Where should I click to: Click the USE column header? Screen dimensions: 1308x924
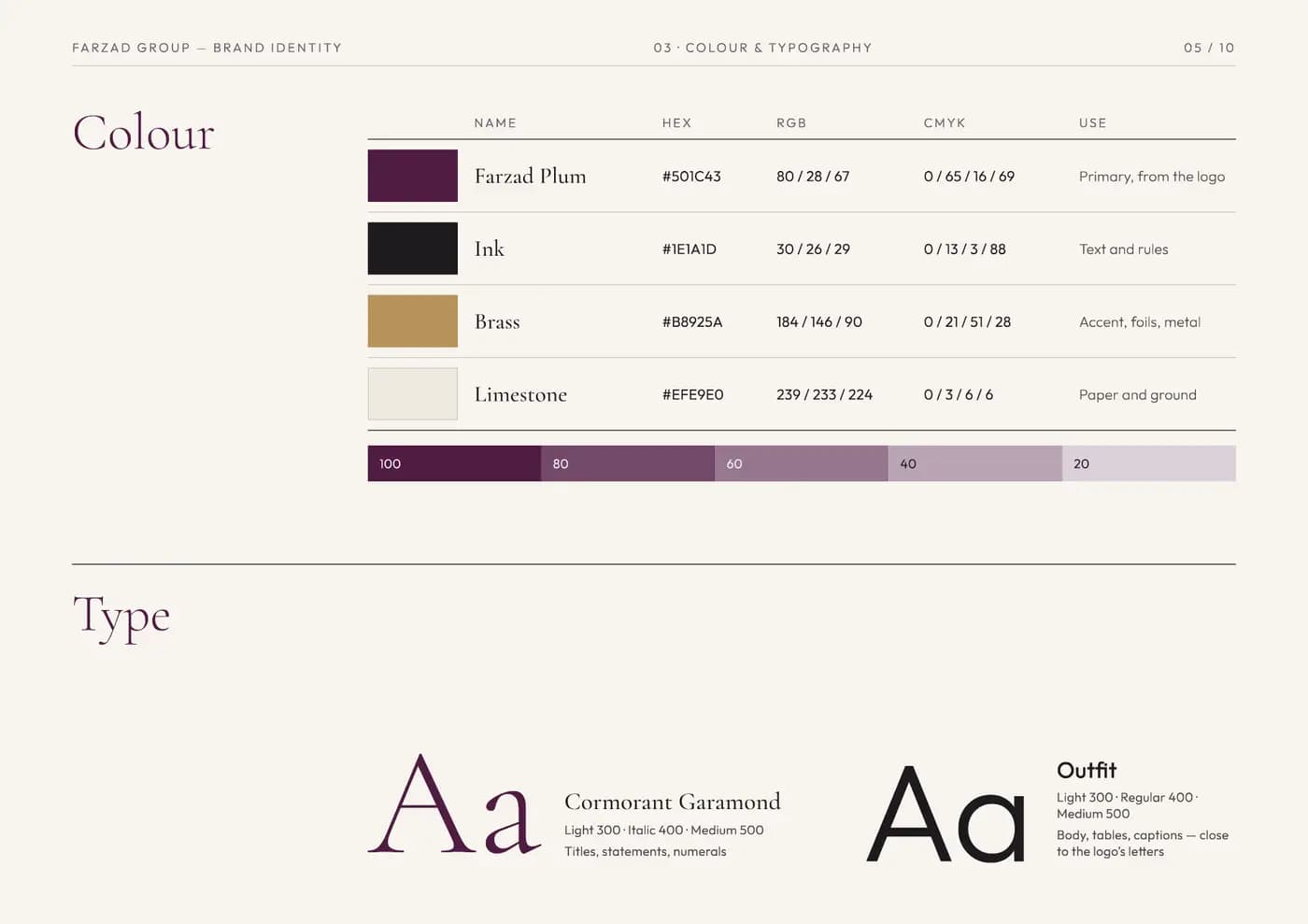click(1093, 122)
